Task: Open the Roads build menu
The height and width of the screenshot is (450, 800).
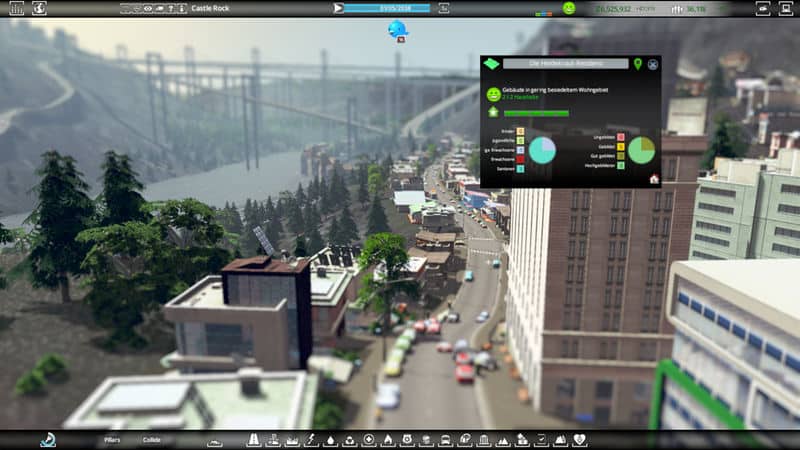Action: 216,440
